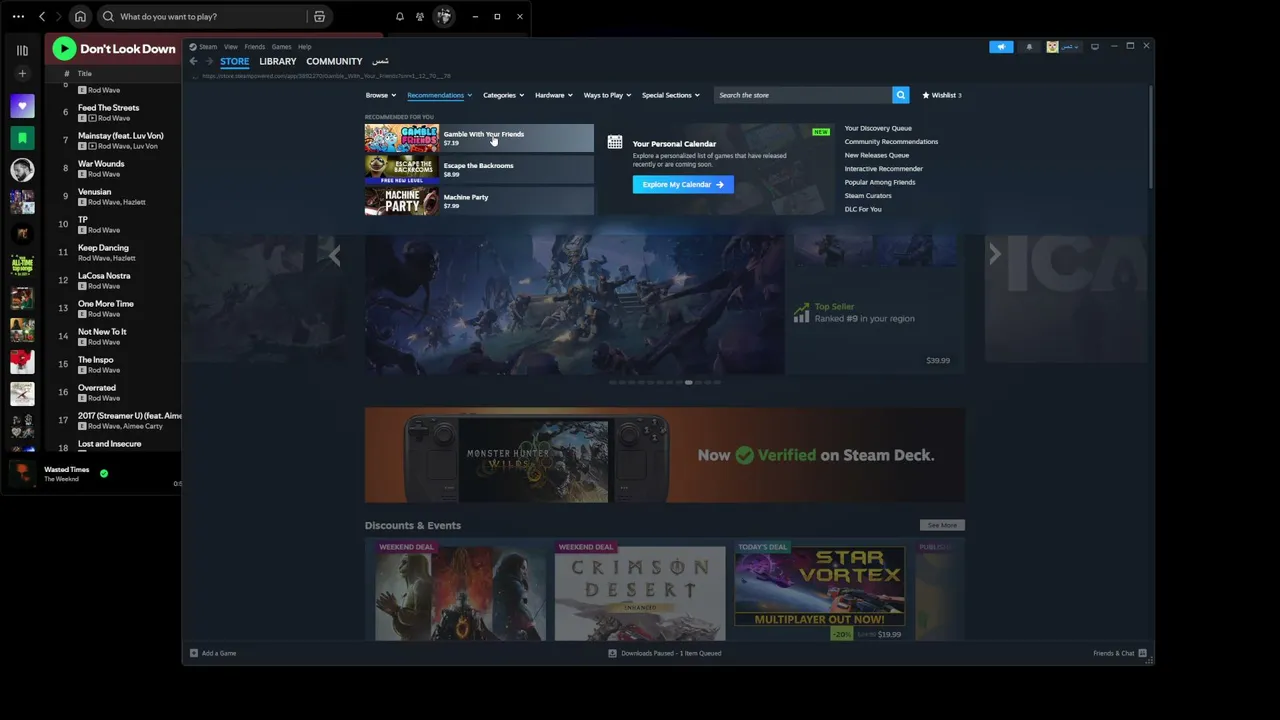
Task: Open Your Discovery Queue link
Action: coord(878,128)
